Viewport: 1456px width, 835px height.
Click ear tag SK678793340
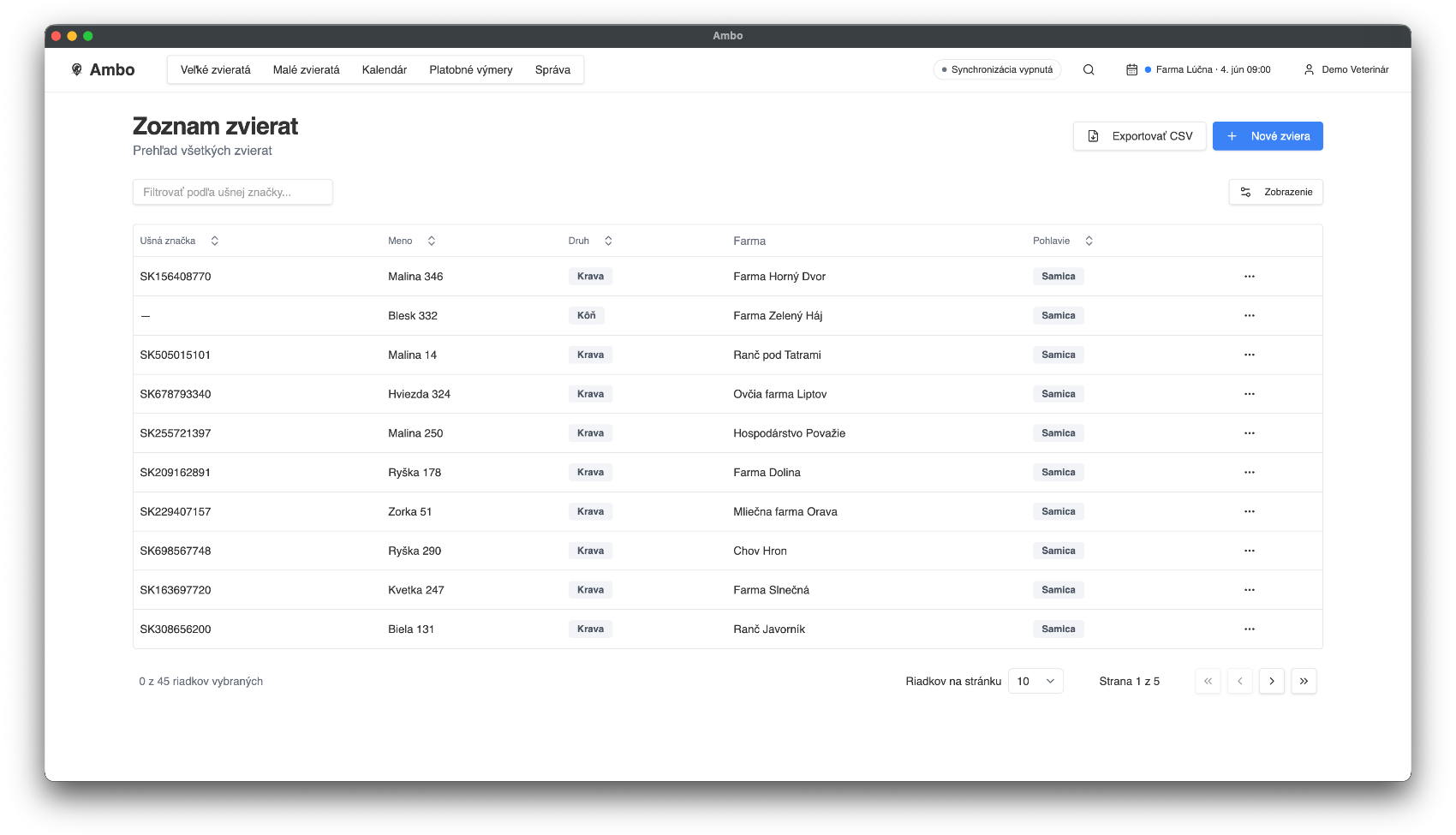point(176,394)
